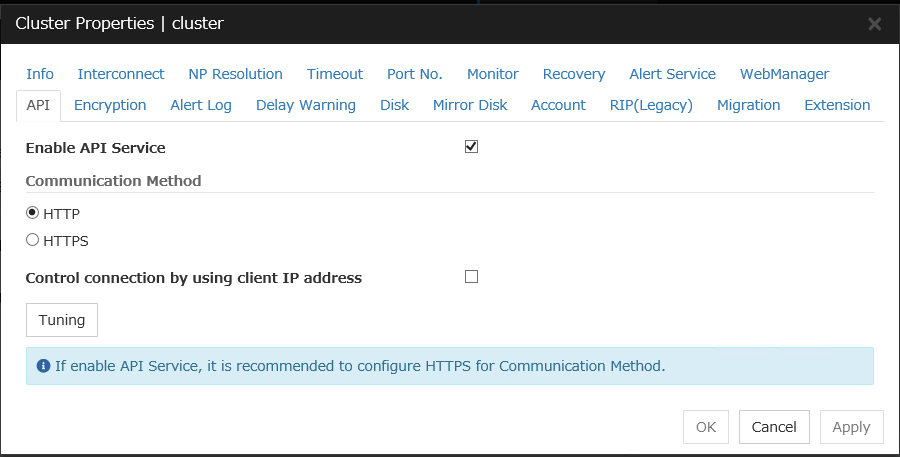
Task: Enable control connection by client IP address
Action: (471, 277)
